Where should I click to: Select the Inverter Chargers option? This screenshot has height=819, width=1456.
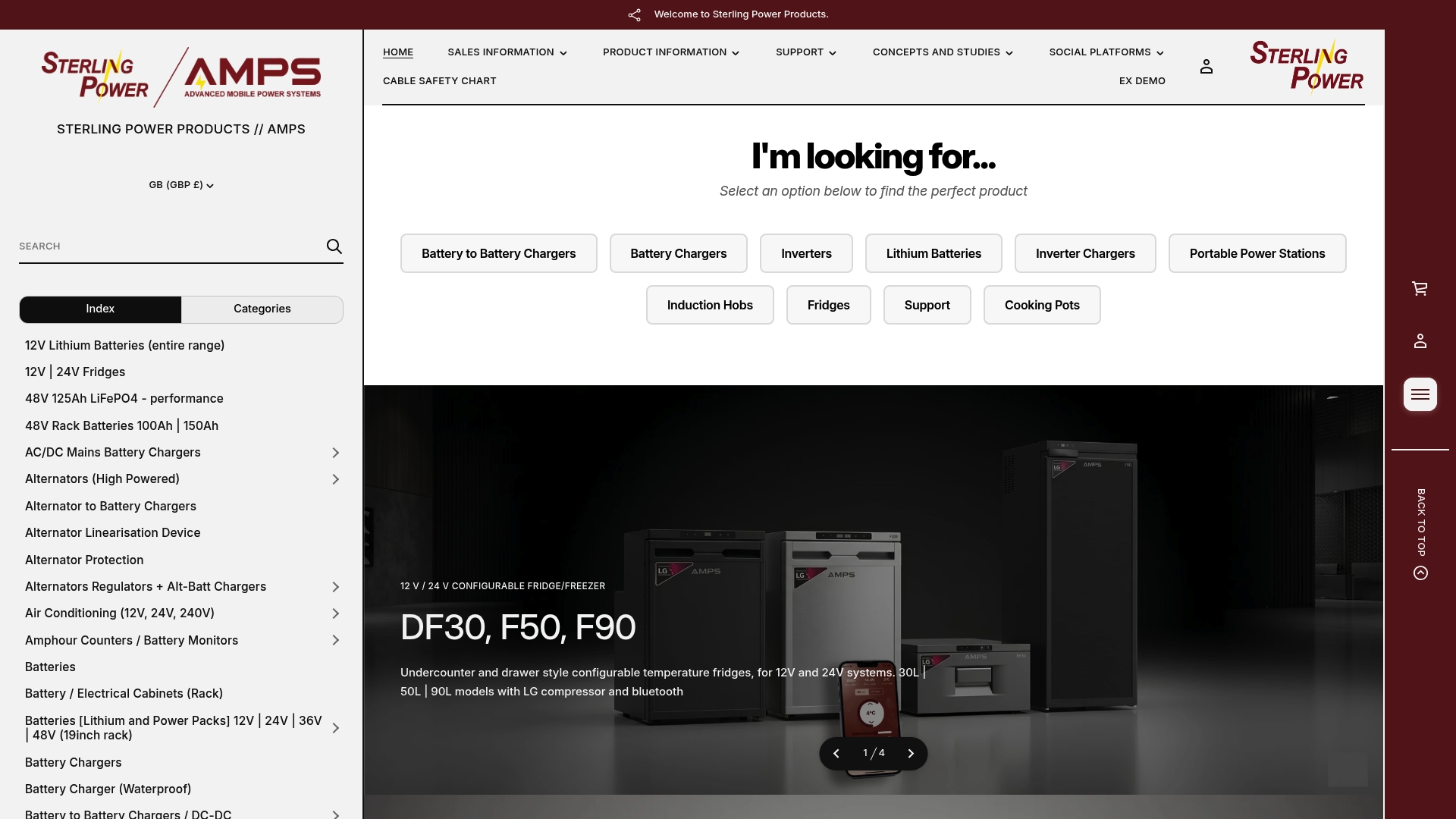tap(1086, 253)
